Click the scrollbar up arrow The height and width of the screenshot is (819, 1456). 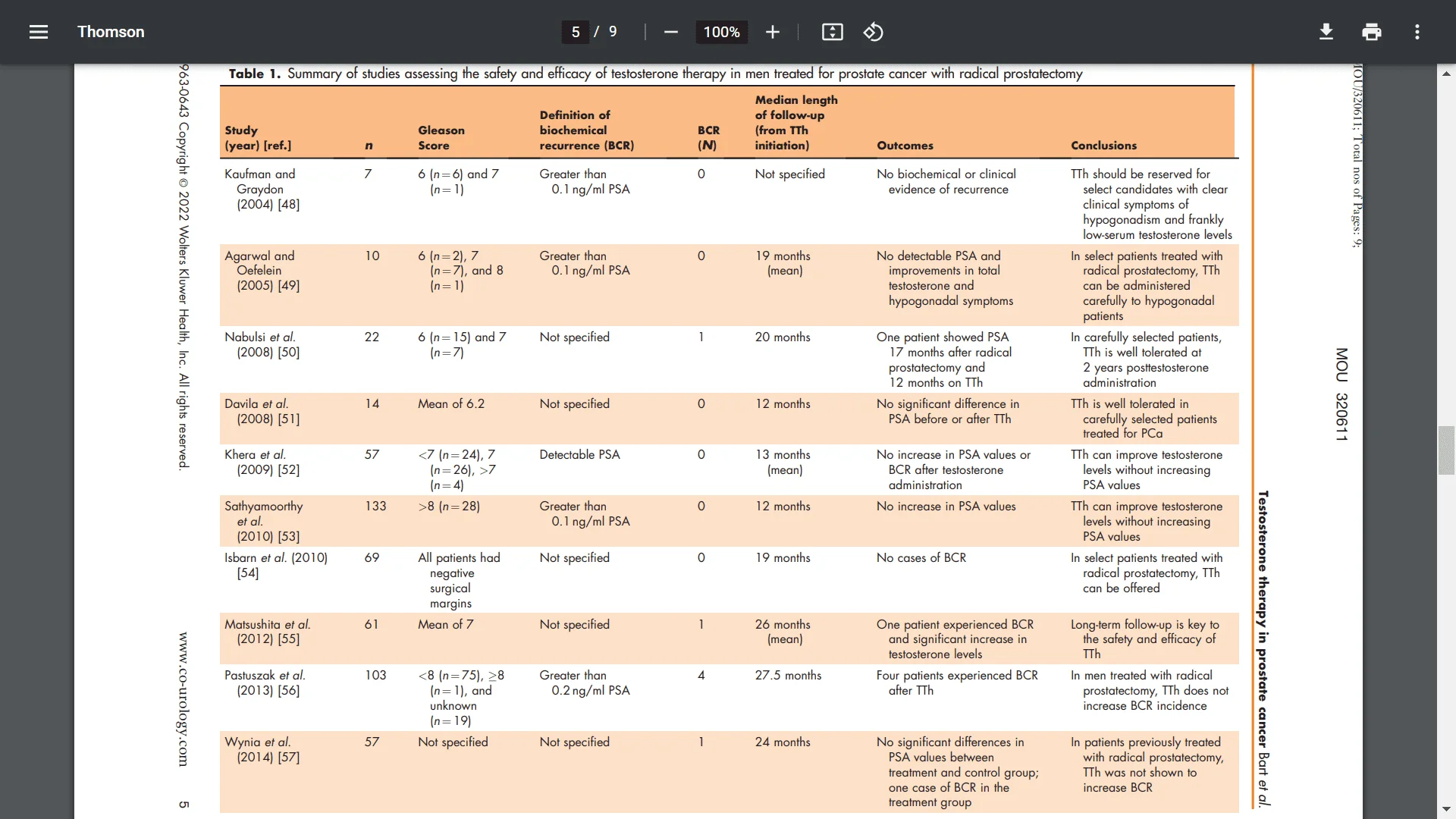point(1446,74)
